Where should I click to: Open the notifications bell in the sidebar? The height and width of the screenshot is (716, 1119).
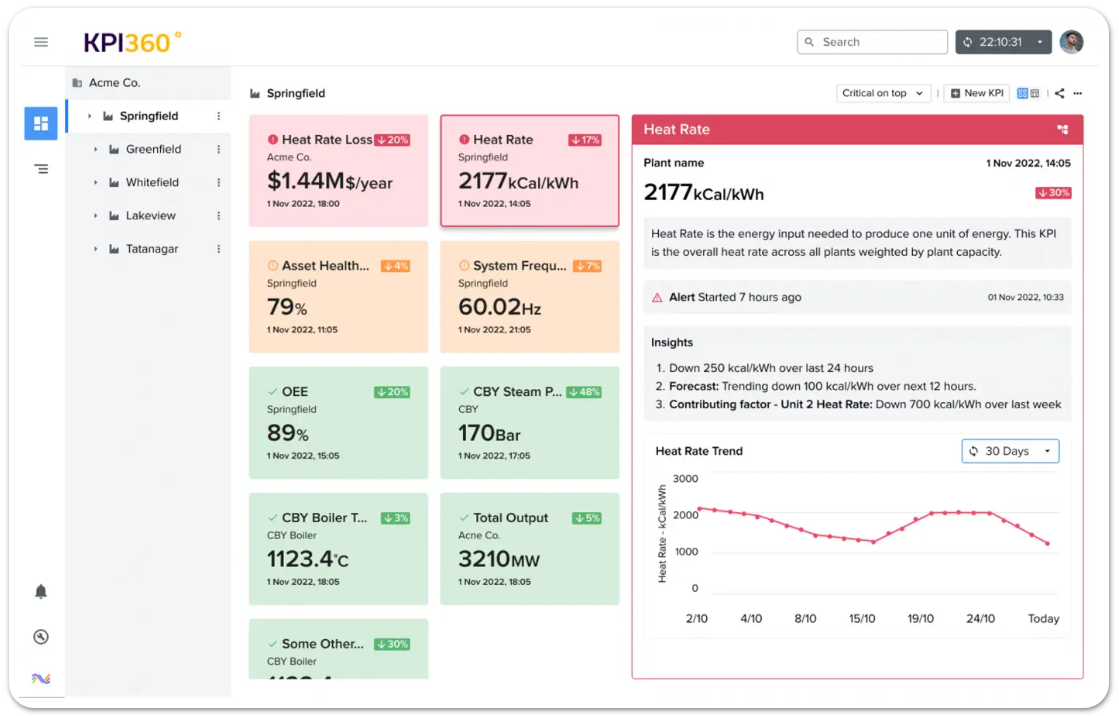click(40, 593)
